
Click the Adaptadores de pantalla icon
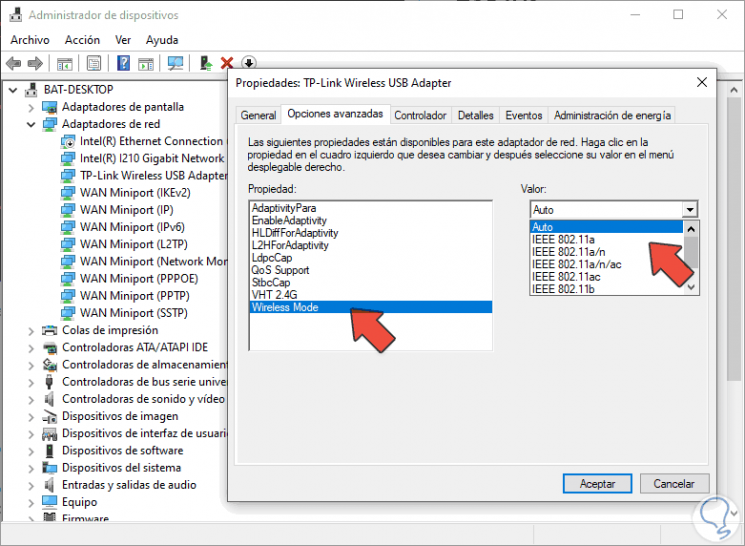point(49,107)
